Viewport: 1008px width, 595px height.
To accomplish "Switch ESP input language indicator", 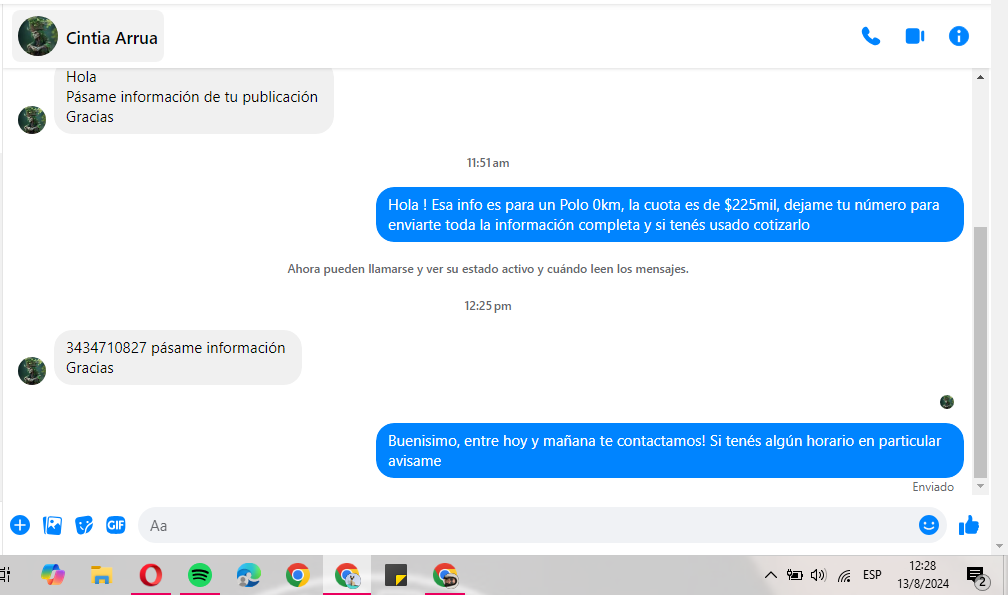I will click(872, 574).
